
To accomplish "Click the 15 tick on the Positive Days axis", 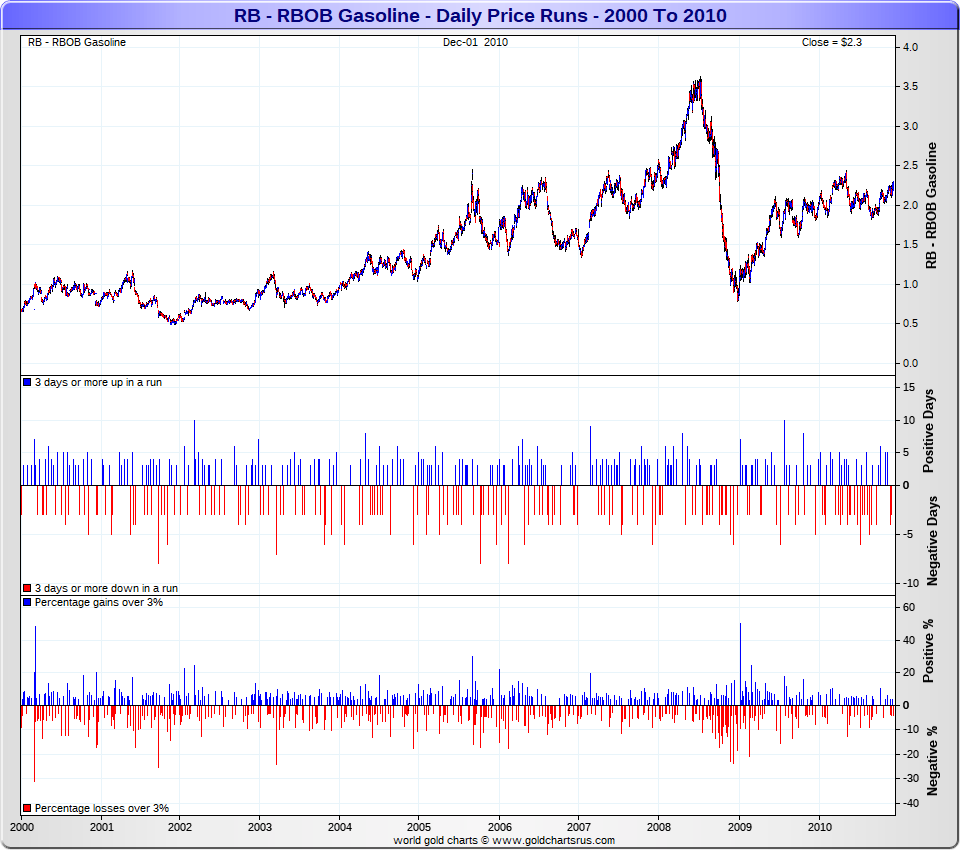I will click(909, 387).
